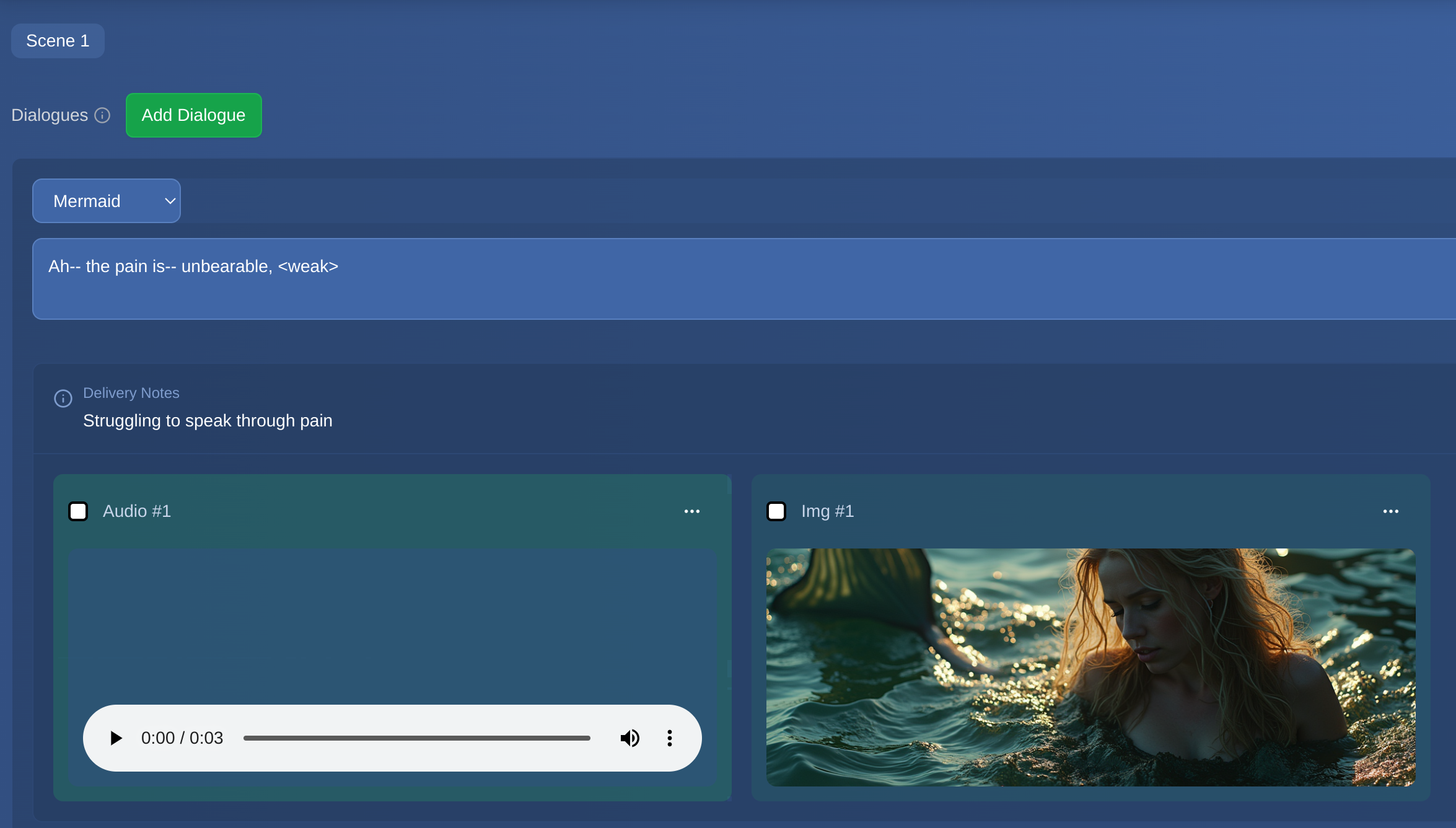Play the Audio #1 clip
The image size is (1456, 828).
[x=116, y=738]
